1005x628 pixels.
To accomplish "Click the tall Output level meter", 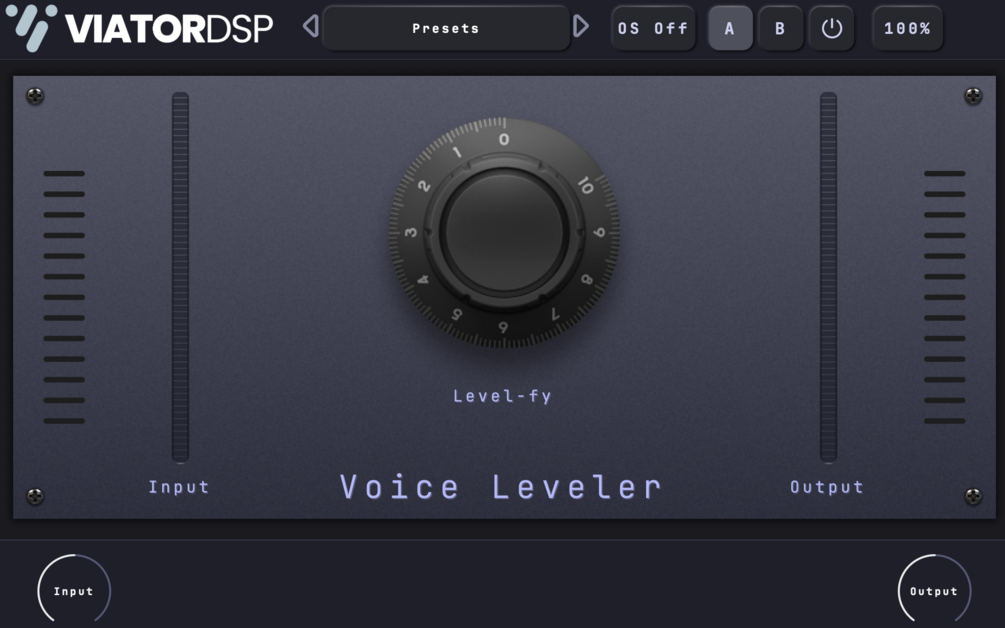I will coord(828,277).
